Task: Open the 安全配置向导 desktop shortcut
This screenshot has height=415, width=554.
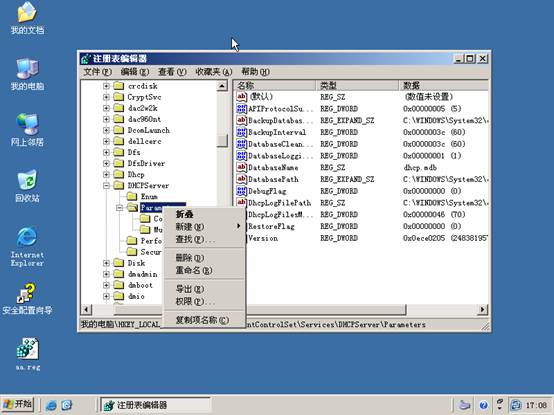Action: pos(27,298)
